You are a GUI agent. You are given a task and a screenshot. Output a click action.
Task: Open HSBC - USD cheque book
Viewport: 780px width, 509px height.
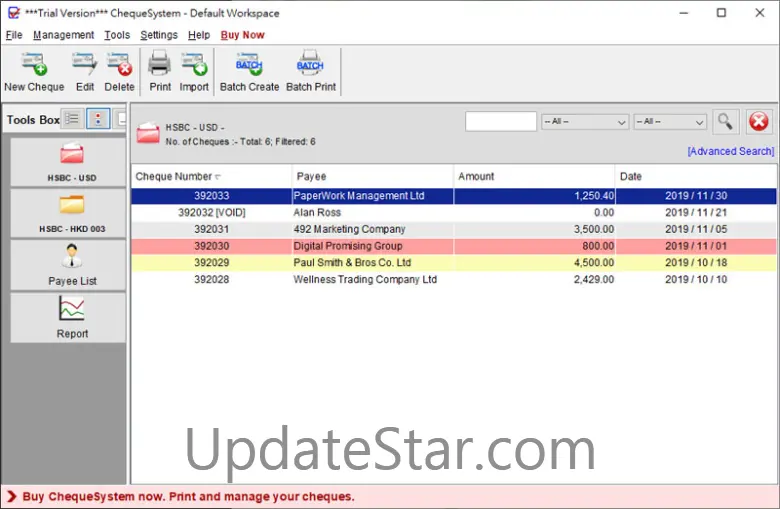pyautogui.click(x=68, y=162)
